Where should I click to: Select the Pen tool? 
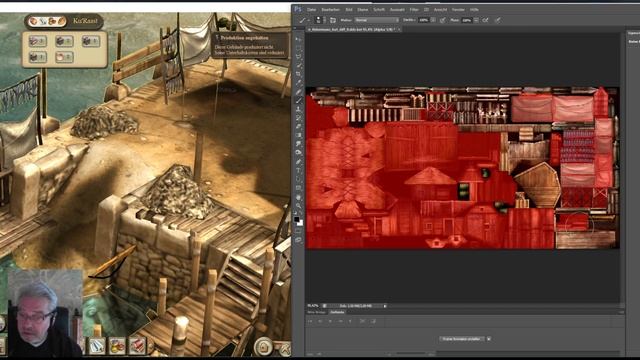coord(298,162)
